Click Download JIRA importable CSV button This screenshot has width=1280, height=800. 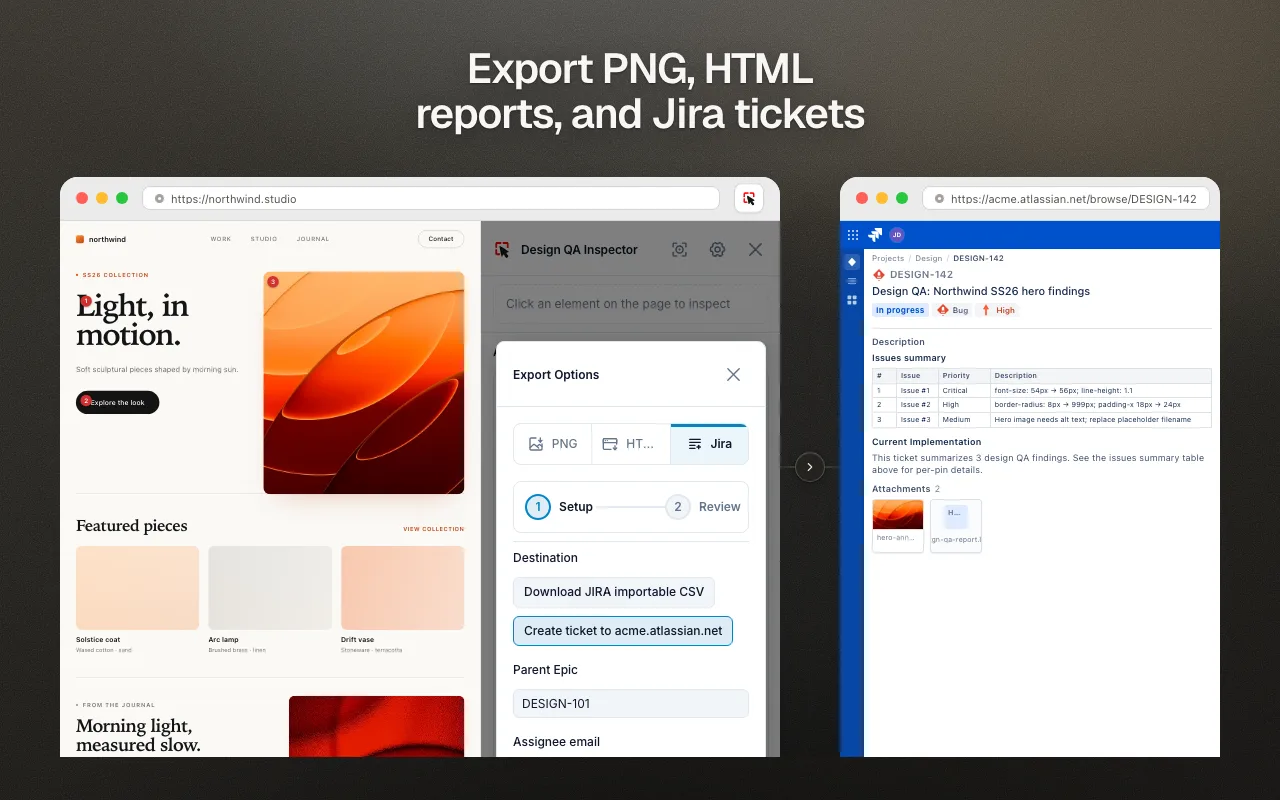click(x=614, y=592)
